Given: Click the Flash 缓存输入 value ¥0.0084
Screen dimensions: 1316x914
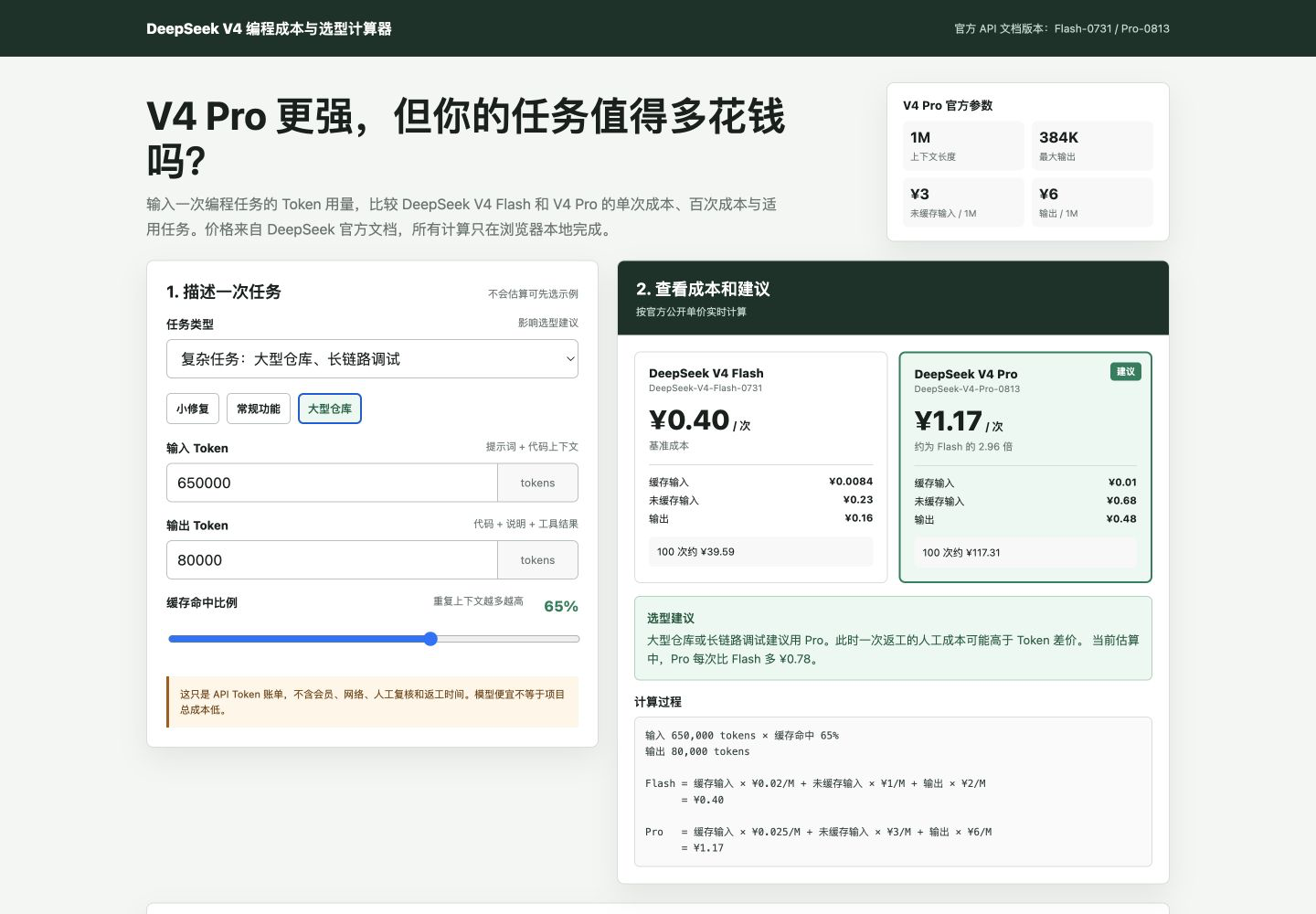Looking at the screenshot, I should click(x=851, y=482).
